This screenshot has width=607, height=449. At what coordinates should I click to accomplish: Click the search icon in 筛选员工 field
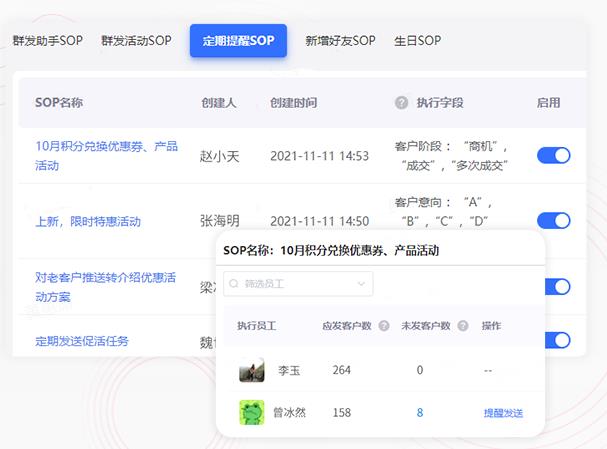click(x=234, y=284)
